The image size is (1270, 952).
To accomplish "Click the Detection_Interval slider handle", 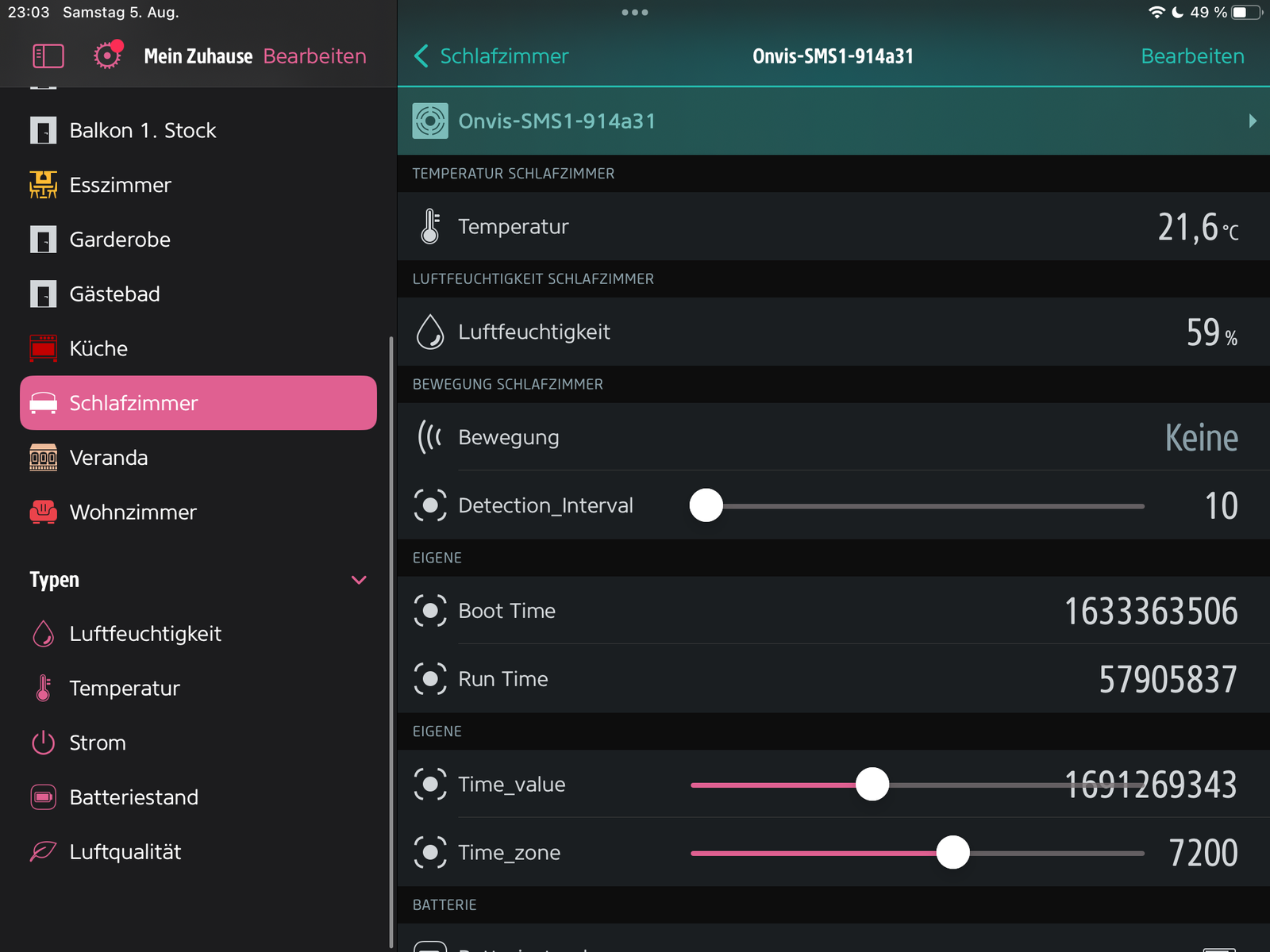I will click(706, 505).
